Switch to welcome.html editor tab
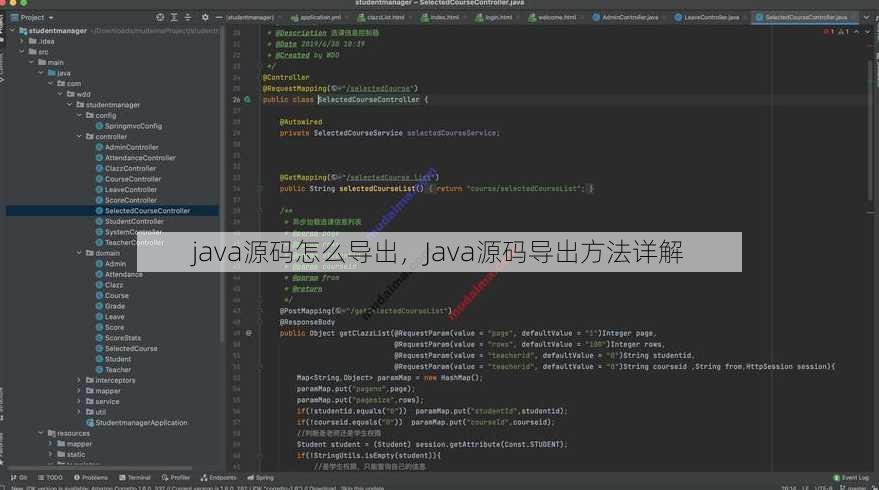The height and width of the screenshot is (490, 879). [553, 18]
